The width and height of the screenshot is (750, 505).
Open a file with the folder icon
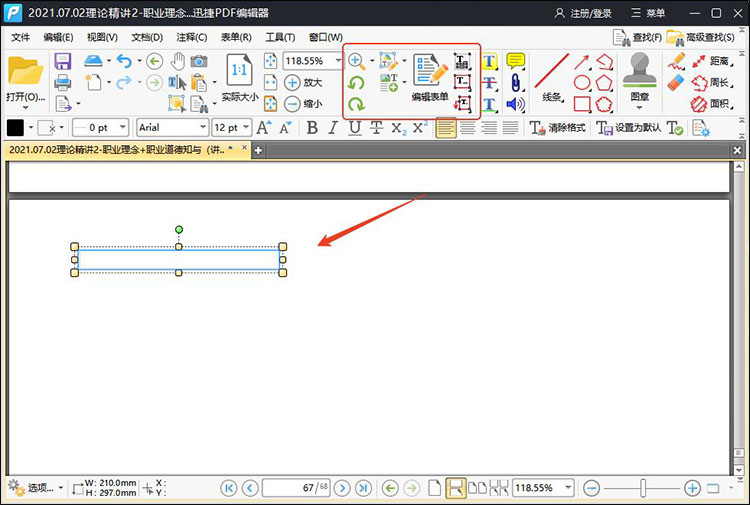25,72
